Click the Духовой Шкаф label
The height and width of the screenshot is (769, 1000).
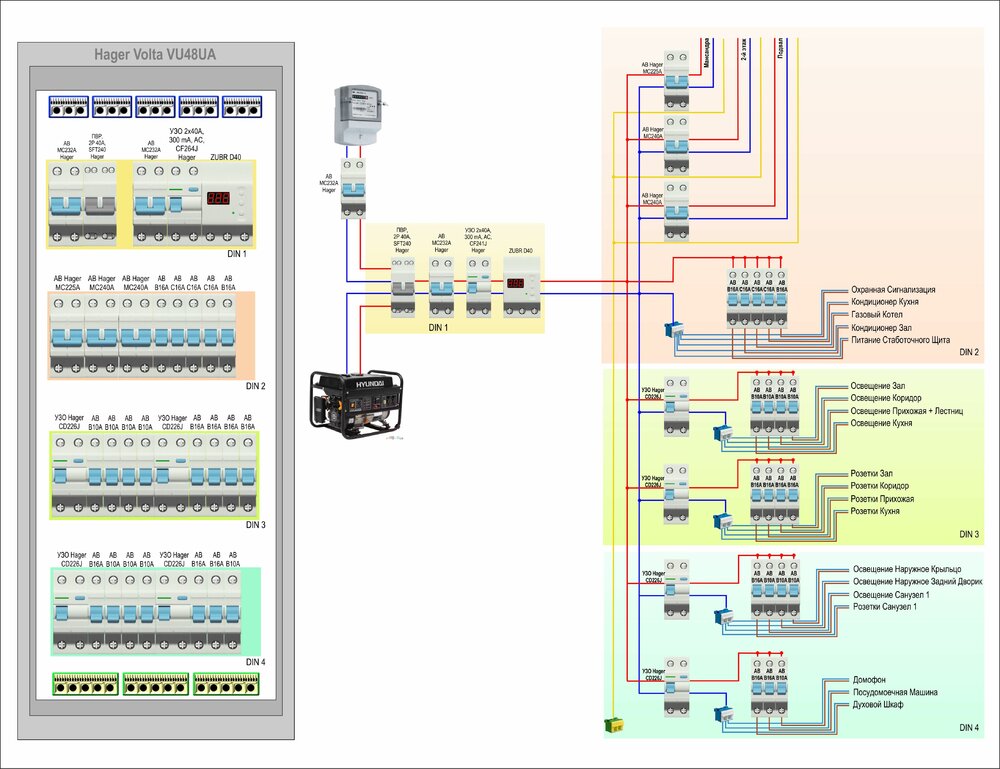click(x=878, y=705)
